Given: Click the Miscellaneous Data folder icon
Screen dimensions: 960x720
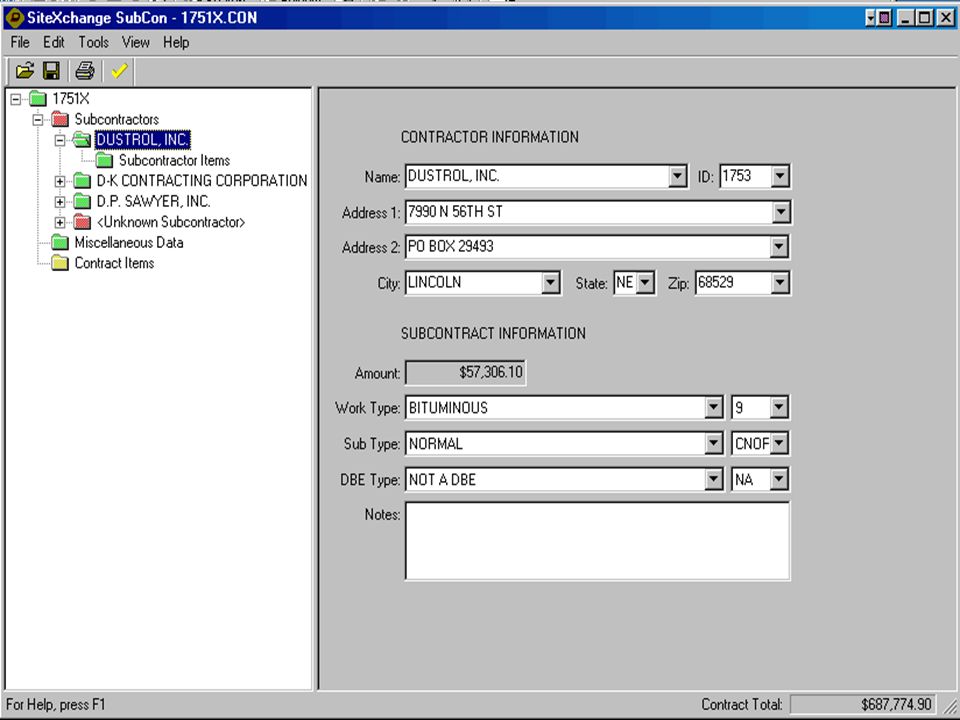Looking at the screenshot, I should coord(60,242).
